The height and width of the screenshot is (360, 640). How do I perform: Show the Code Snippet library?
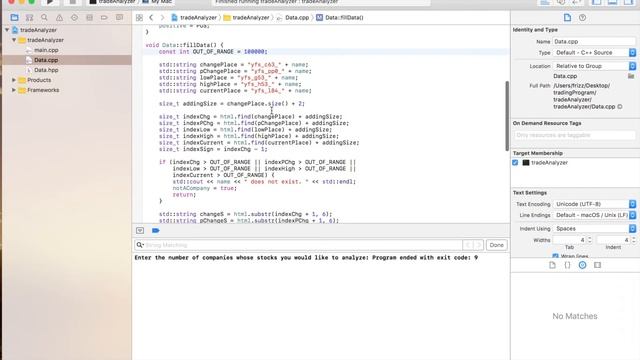tap(567, 265)
